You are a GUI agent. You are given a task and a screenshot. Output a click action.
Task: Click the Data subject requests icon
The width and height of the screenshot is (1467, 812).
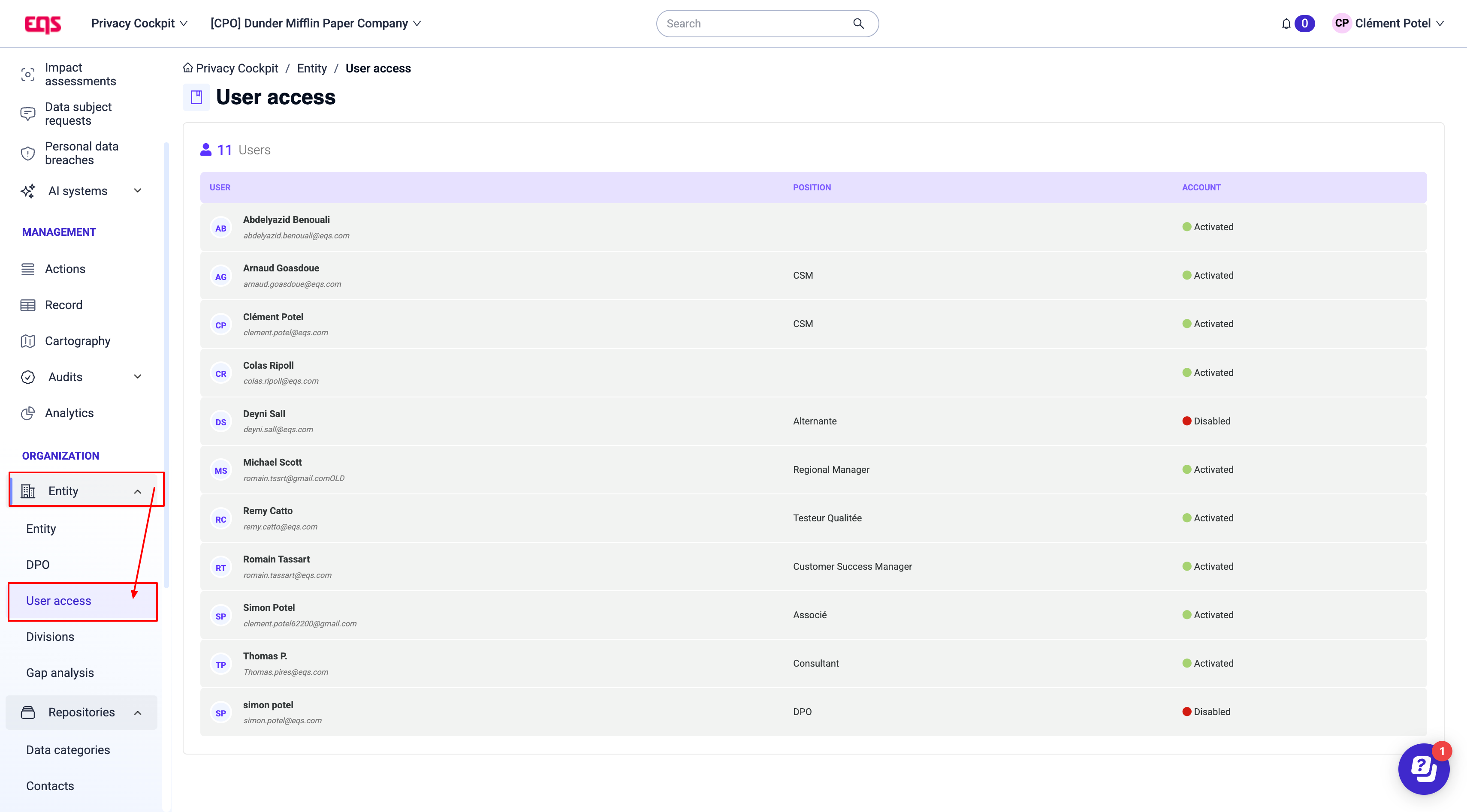(27, 114)
